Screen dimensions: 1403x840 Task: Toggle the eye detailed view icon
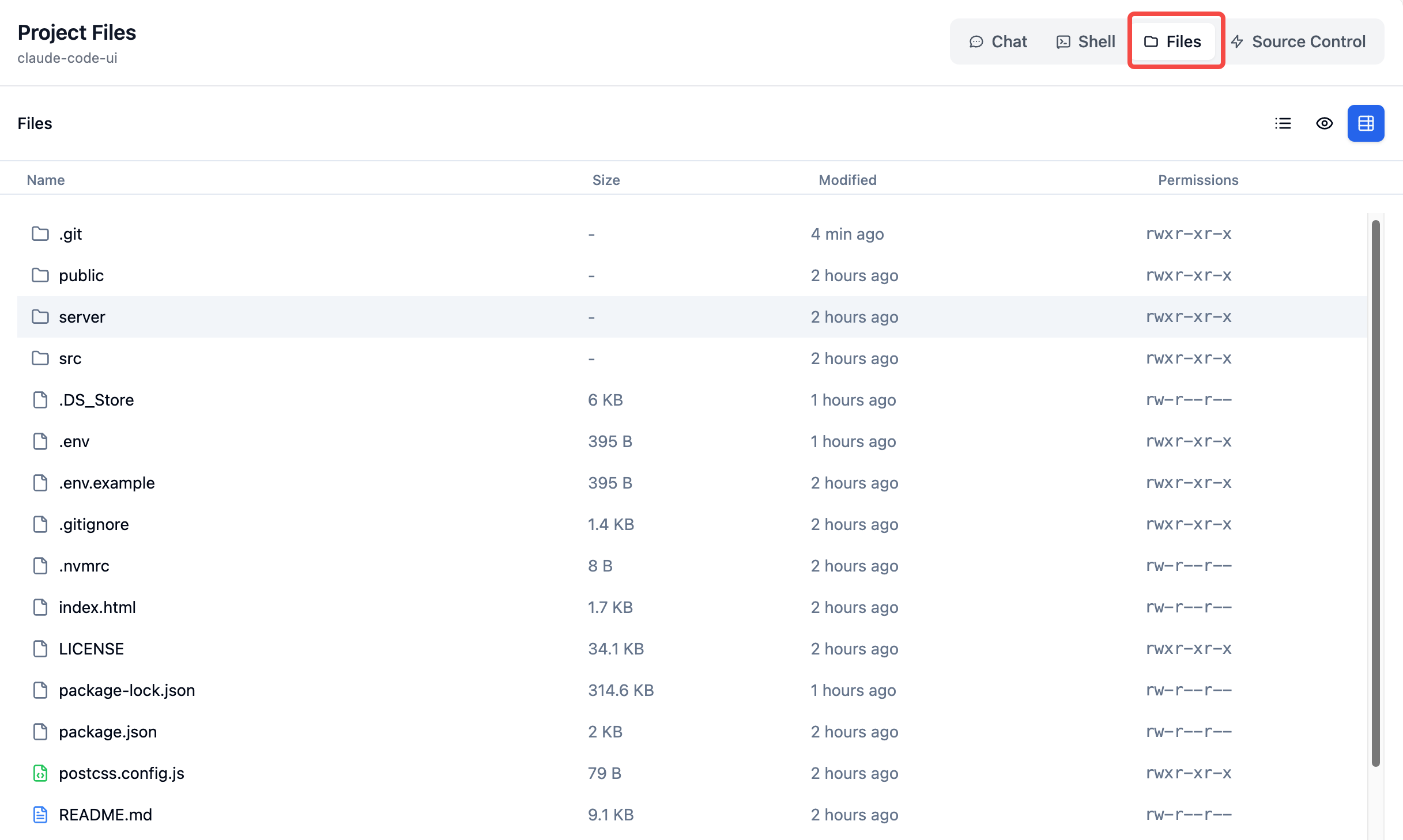click(x=1324, y=123)
